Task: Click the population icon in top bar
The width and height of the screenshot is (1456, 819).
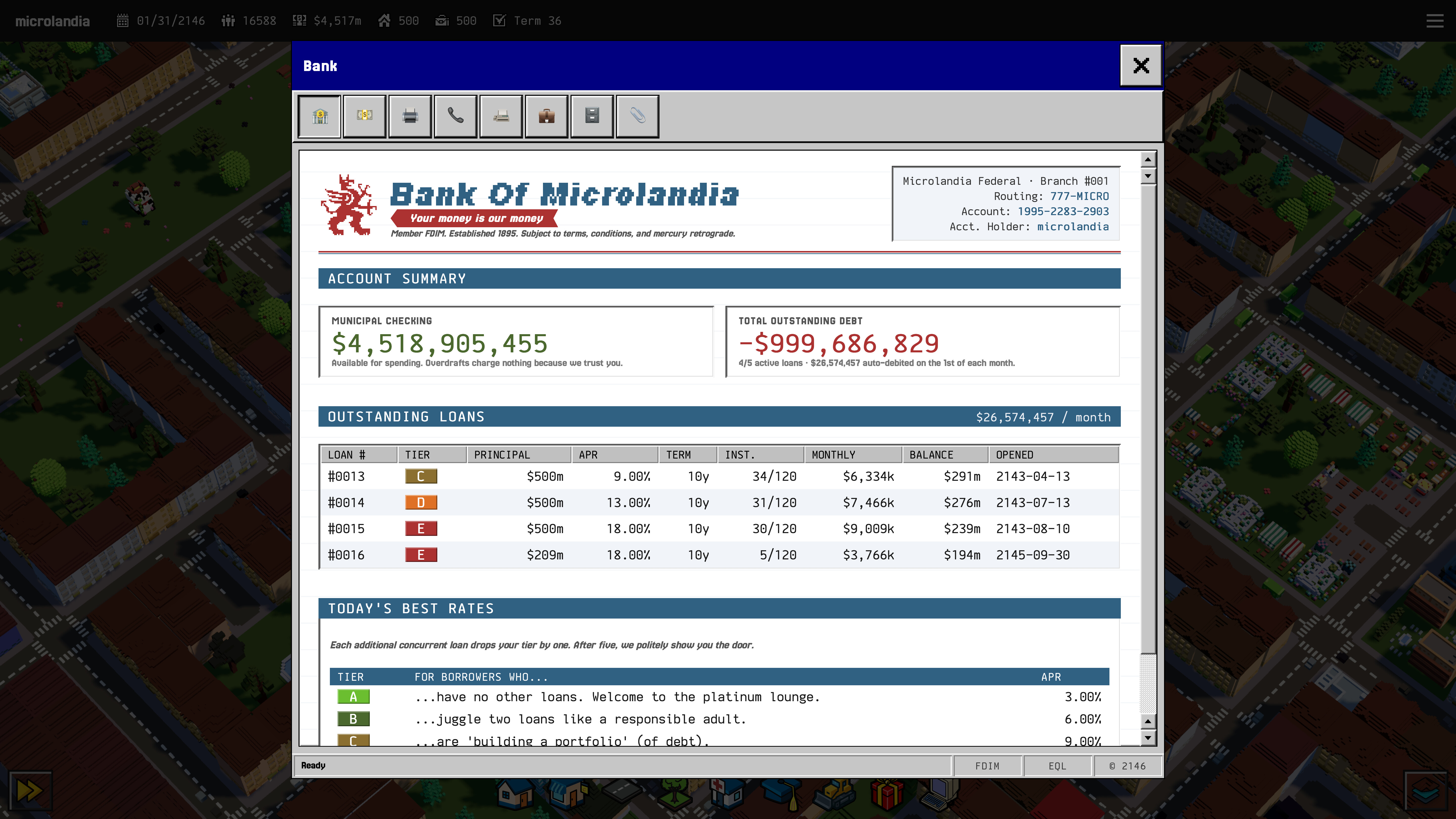Action: 228,21
